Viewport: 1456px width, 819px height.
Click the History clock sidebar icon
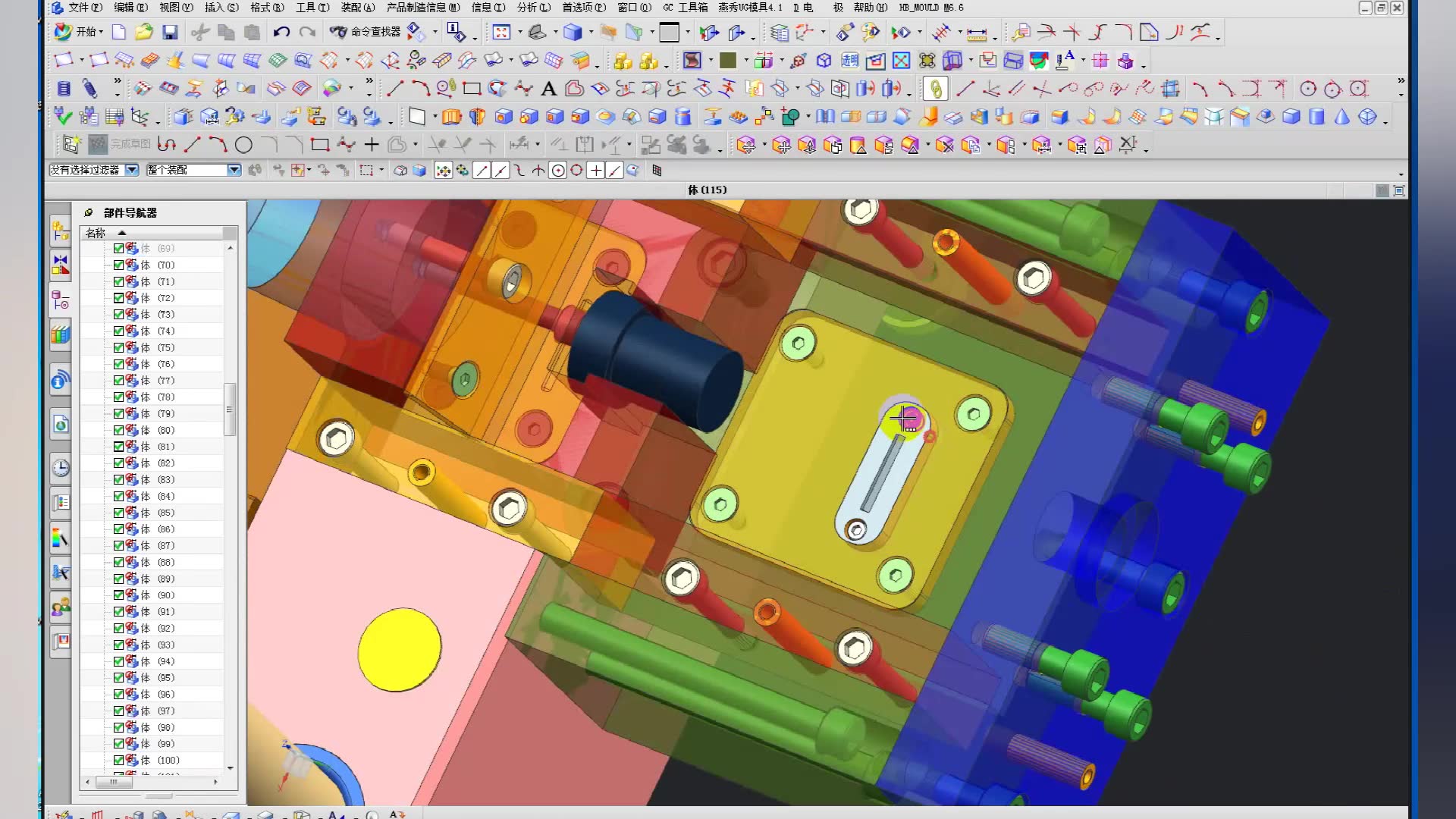(61, 468)
